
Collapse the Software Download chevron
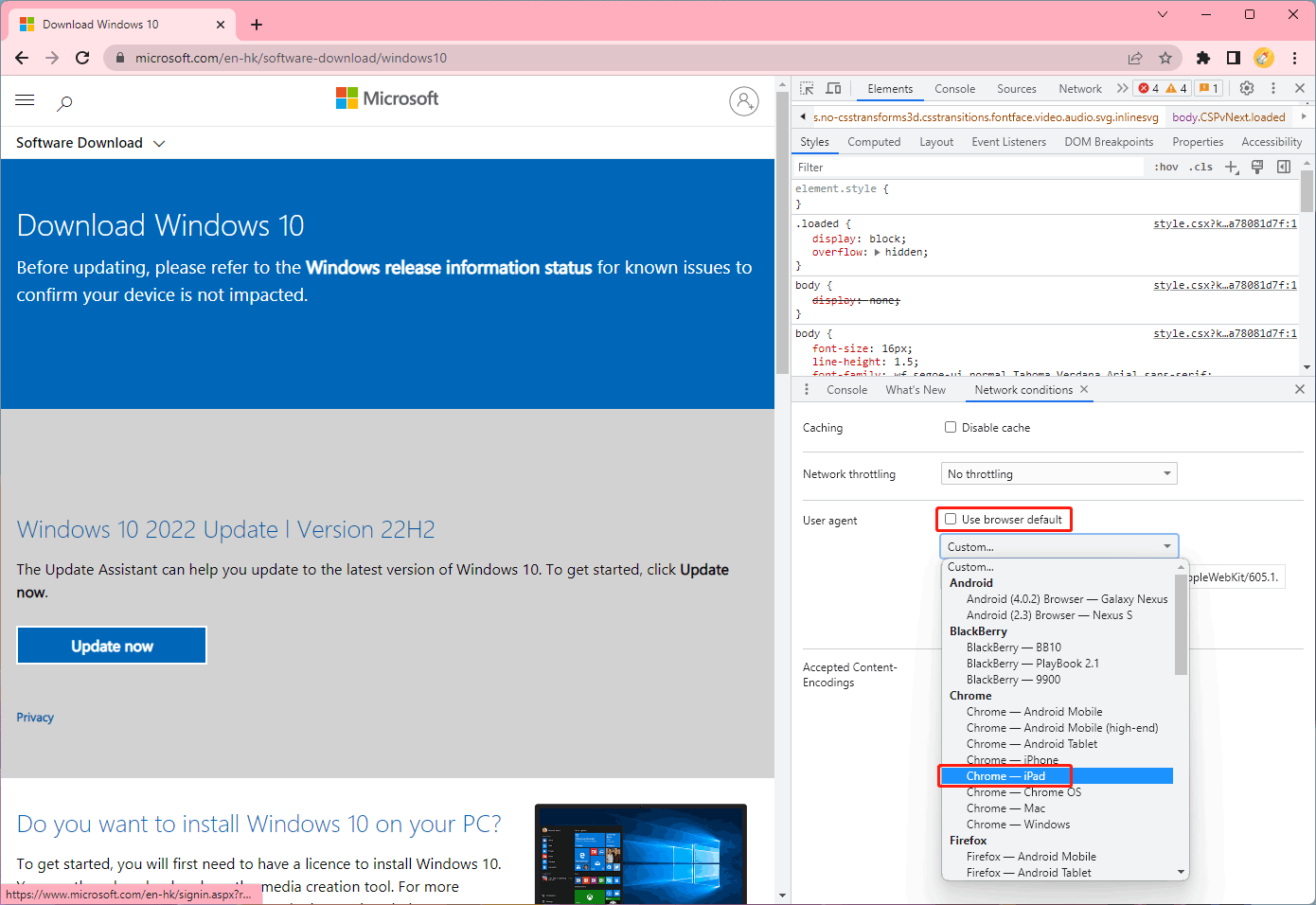tap(158, 143)
